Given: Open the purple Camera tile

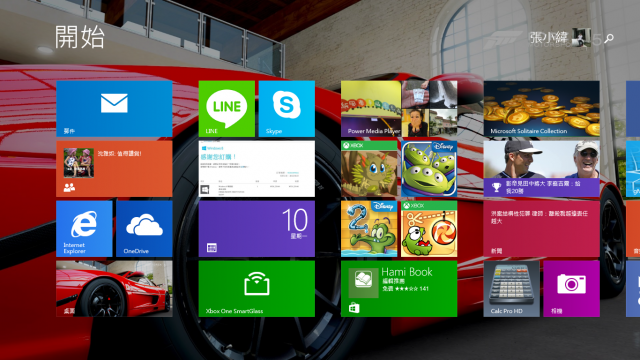Looking at the screenshot, I should 571,289.
